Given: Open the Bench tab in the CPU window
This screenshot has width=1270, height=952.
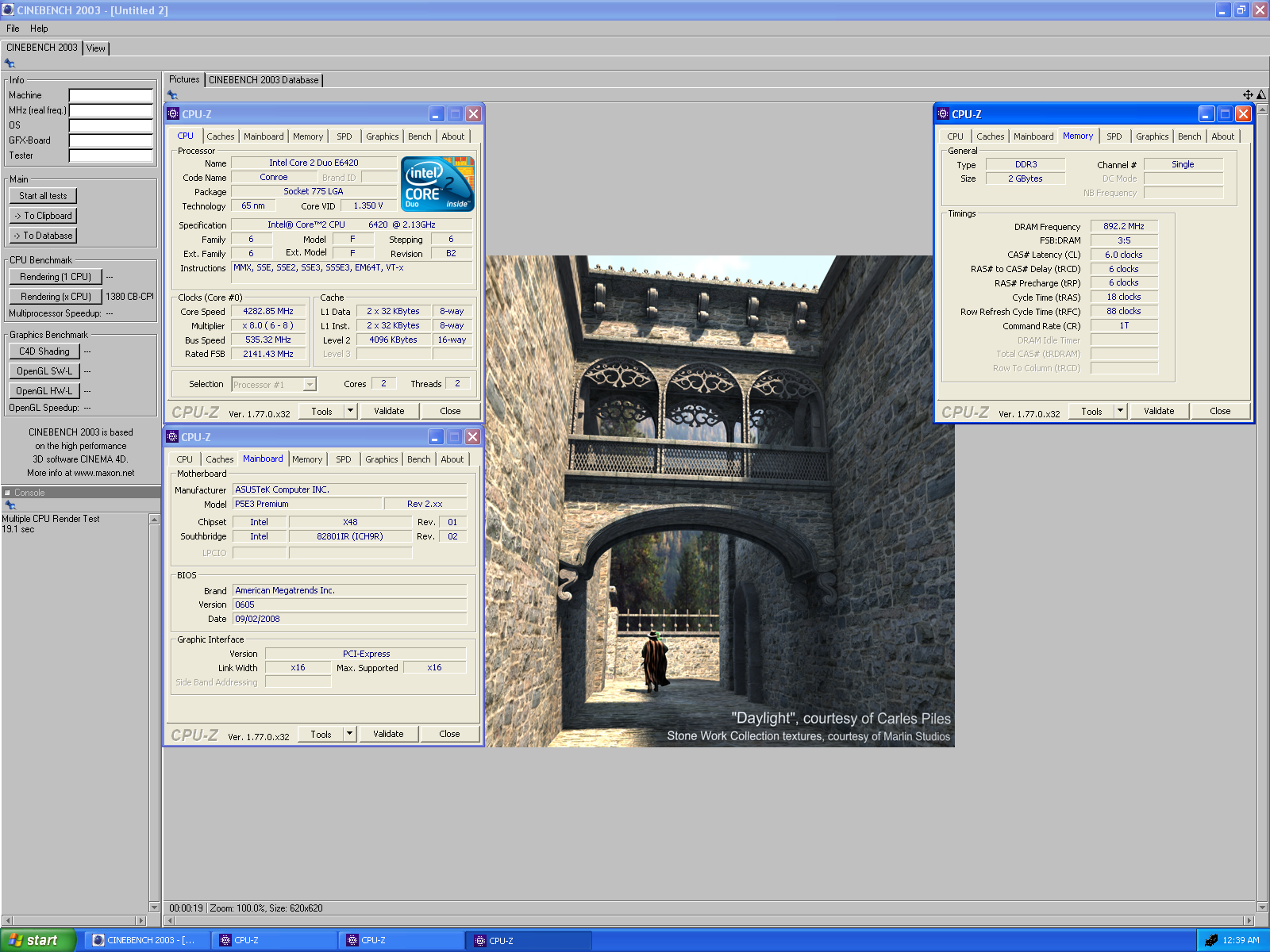Looking at the screenshot, I should pyautogui.click(x=420, y=136).
